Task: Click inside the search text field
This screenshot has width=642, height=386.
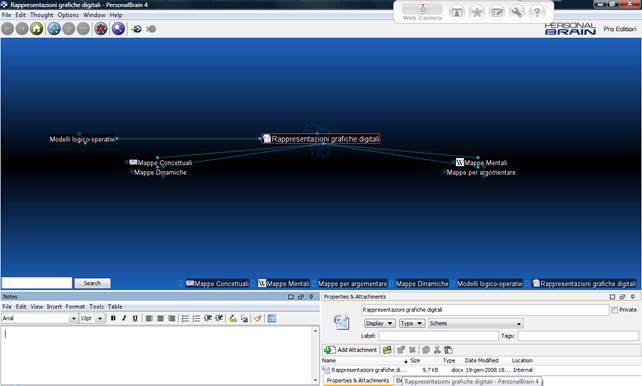Action: click(x=37, y=283)
